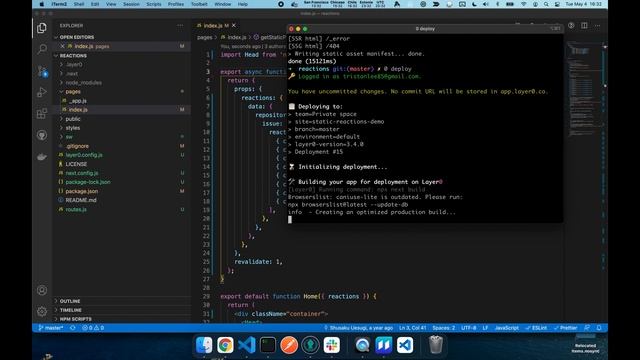Image resolution: width=640 pixels, height=360 pixels.
Task: Click the master branch in the status bar
Action: coord(51,328)
